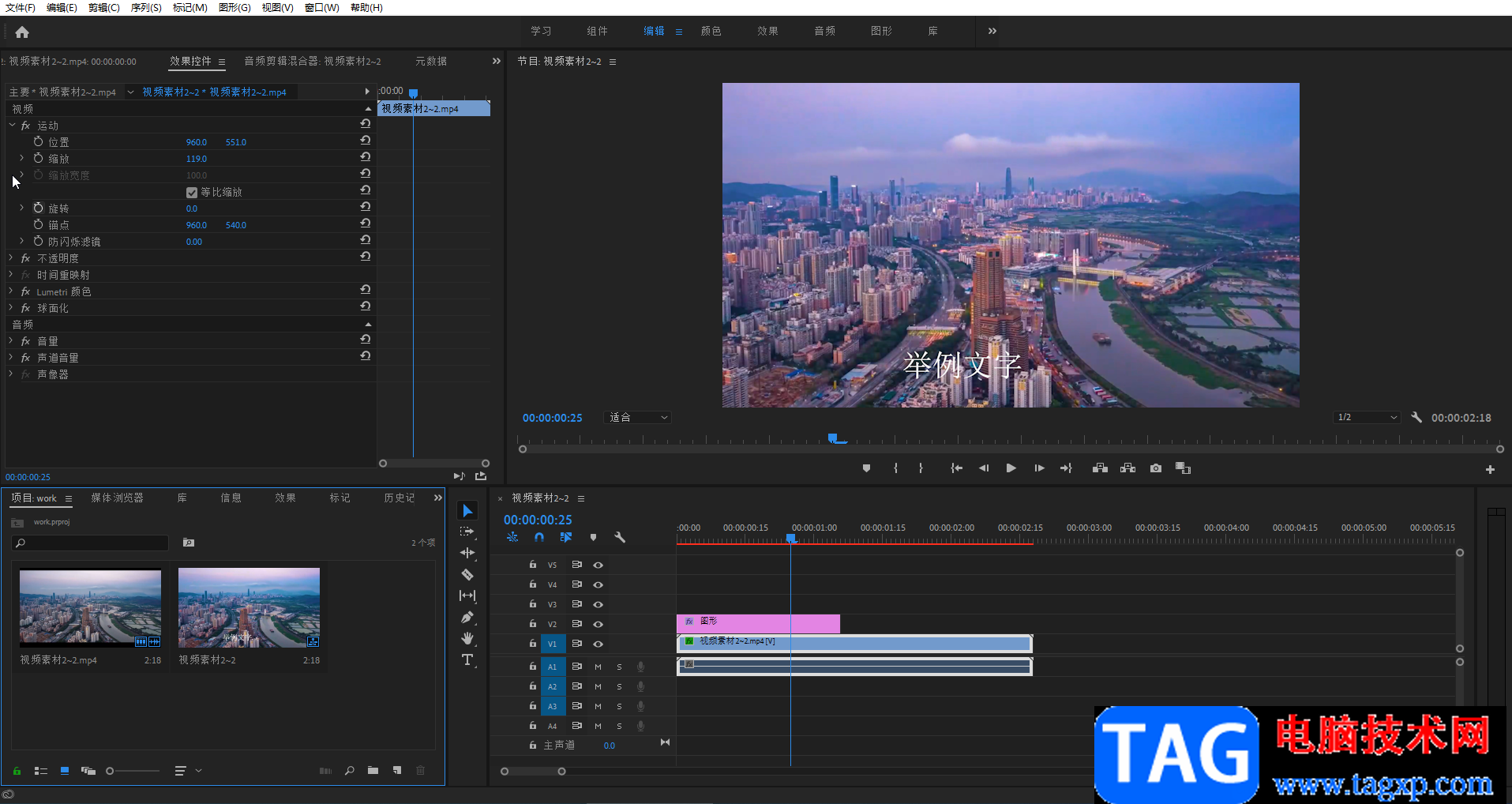The image size is (1512, 804).
Task: Select the Type tool
Action: (x=467, y=659)
